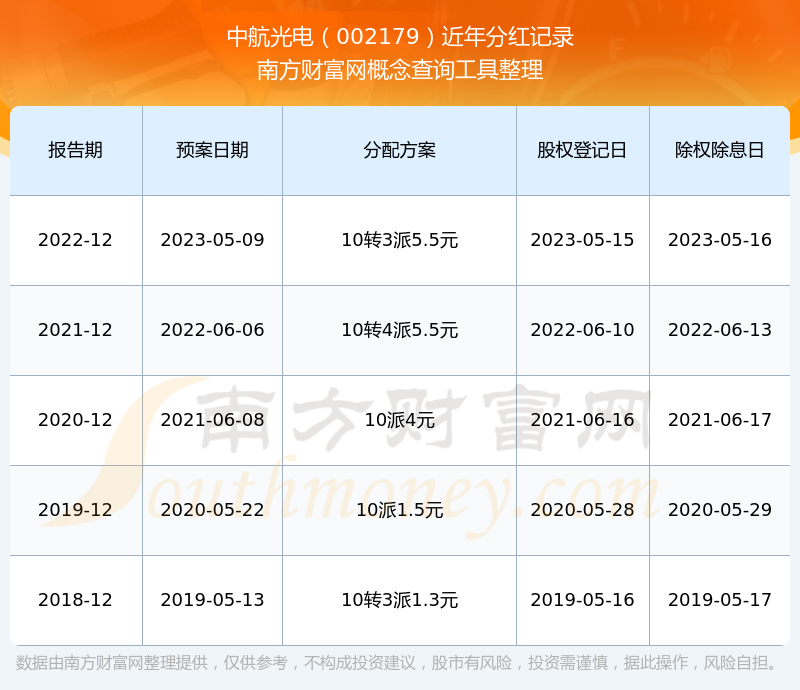Select the plan date 2019-05-13
The image size is (800, 690).
(x=212, y=600)
